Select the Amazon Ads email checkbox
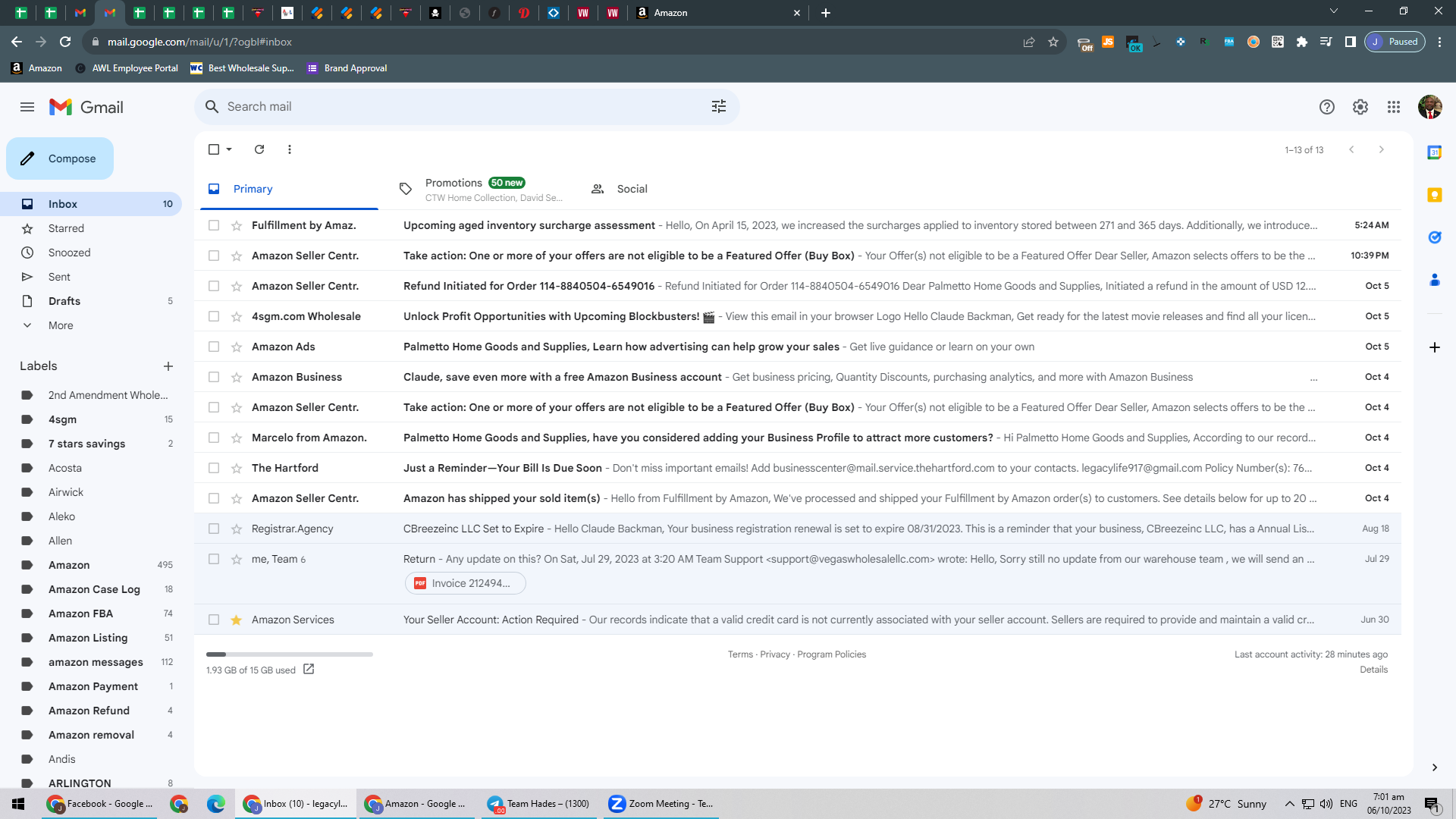The image size is (1456, 819). [x=214, y=347]
